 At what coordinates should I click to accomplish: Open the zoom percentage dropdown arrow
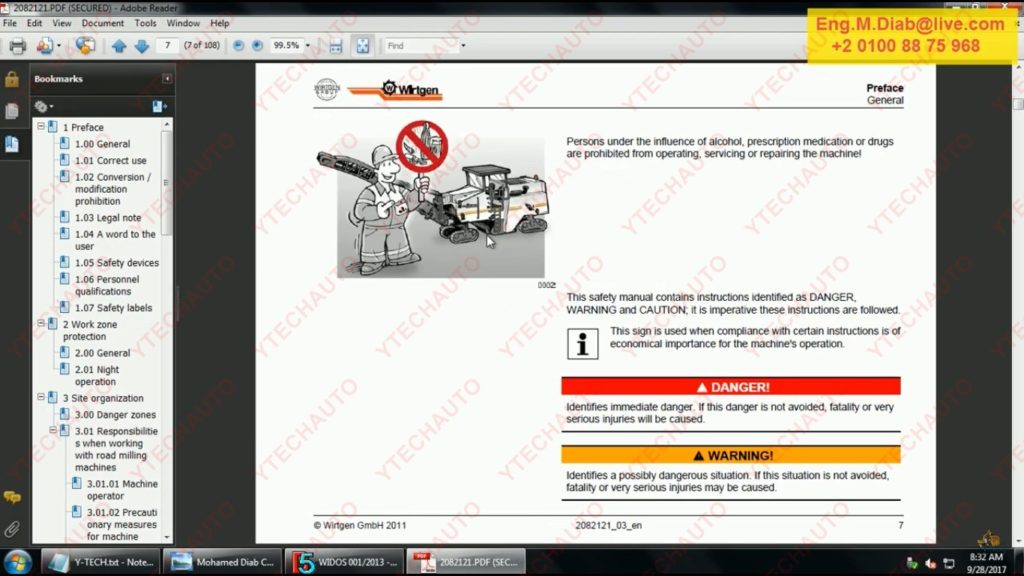coord(308,46)
